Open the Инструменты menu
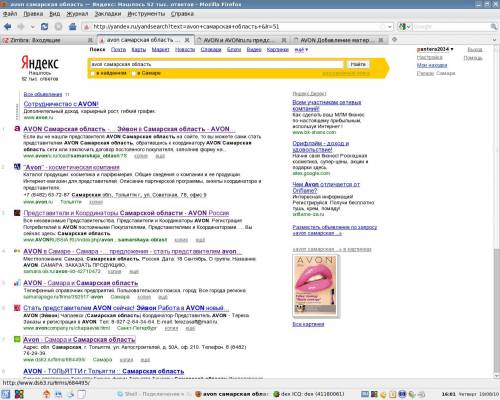Viewport: 500px width, 400px height. tap(146, 14)
